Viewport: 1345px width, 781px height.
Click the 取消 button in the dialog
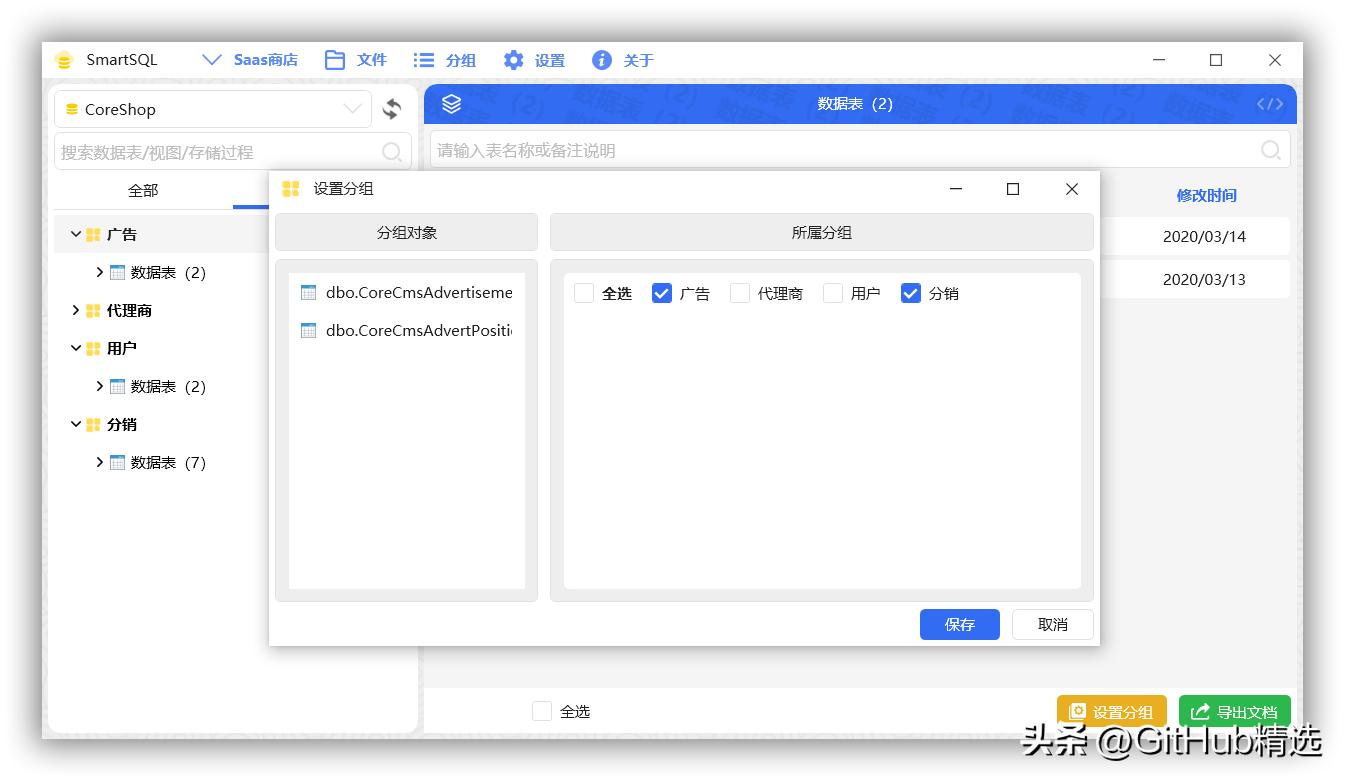(1052, 624)
